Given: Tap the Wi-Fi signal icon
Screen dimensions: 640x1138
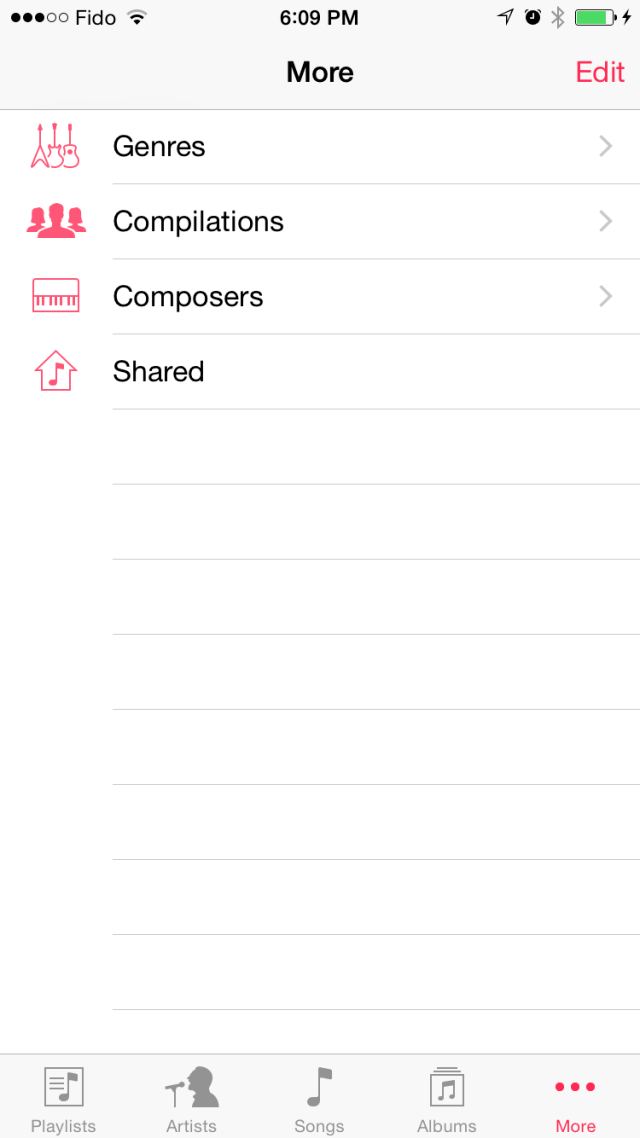Looking at the screenshot, I should click(137, 18).
